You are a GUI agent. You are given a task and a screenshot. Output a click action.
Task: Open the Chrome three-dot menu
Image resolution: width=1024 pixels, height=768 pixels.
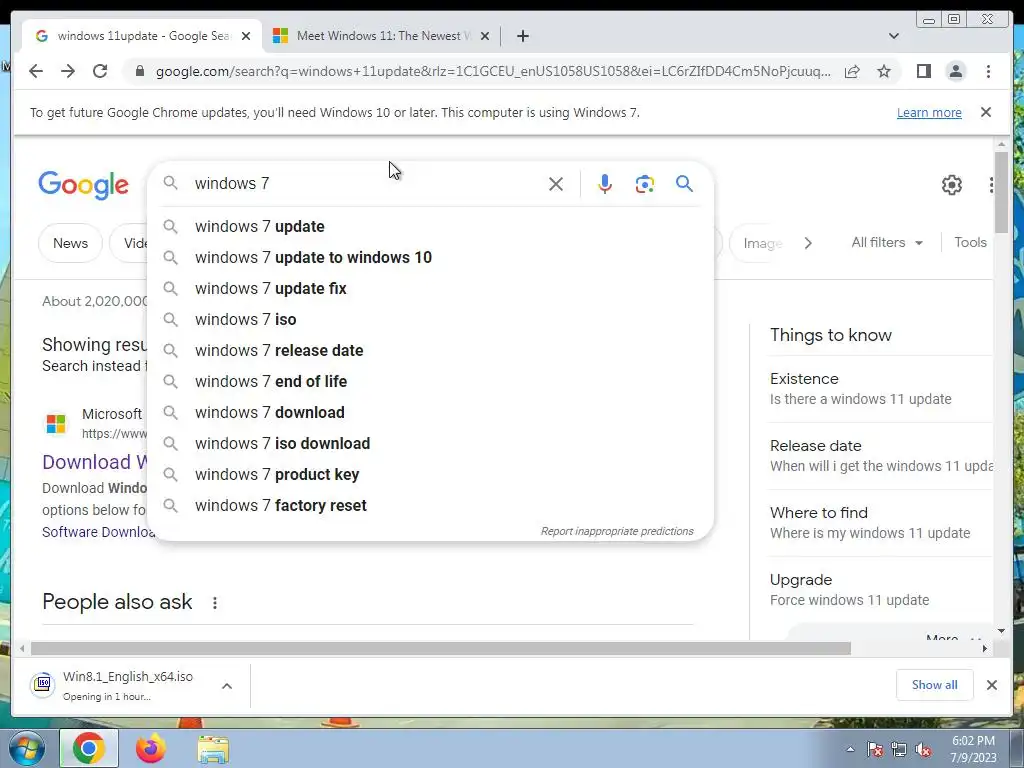989,71
